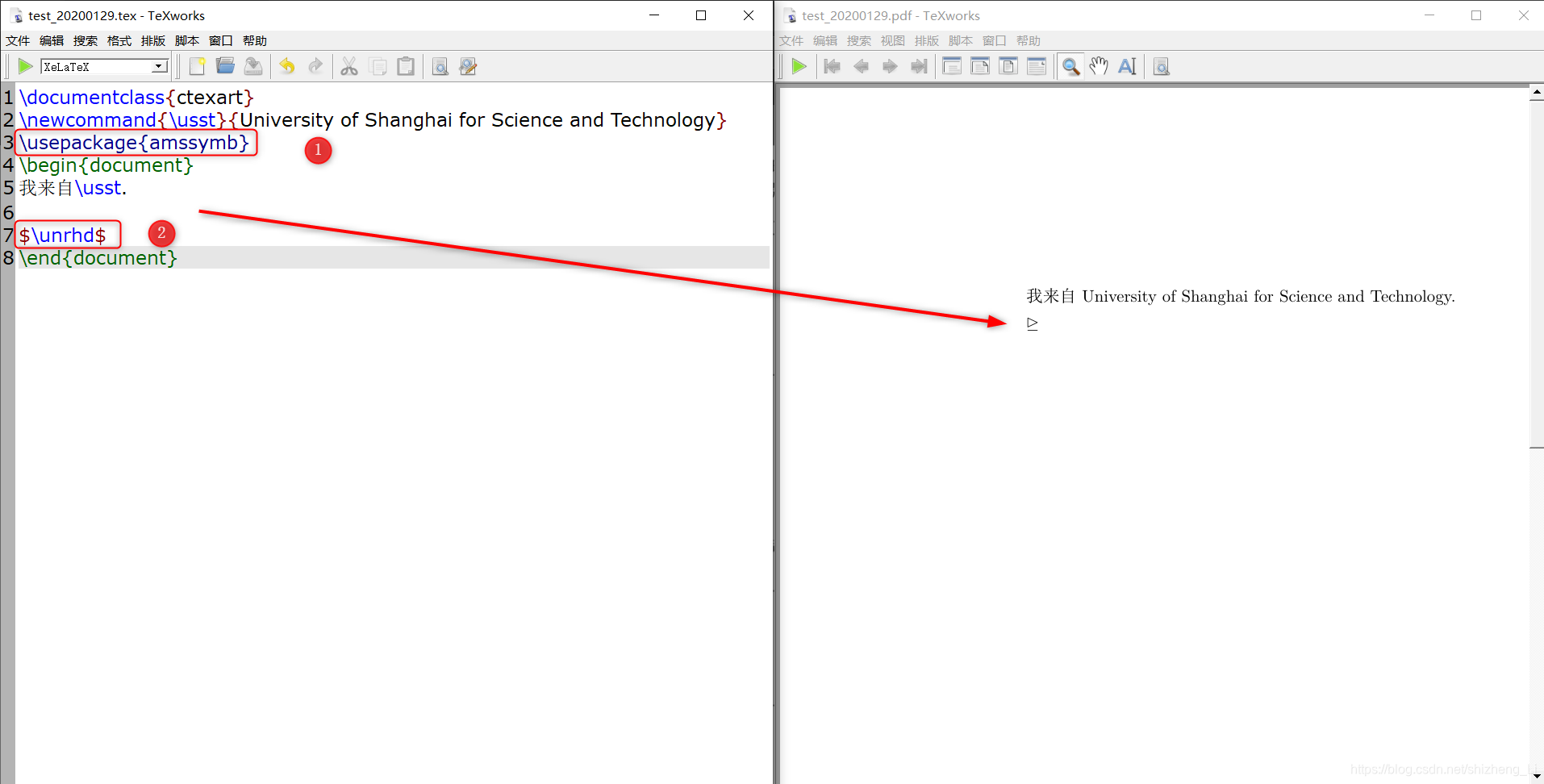The width and height of the screenshot is (1544, 784).
Task: Click the \usepackage{amssymb} line
Action: point(135,143)
